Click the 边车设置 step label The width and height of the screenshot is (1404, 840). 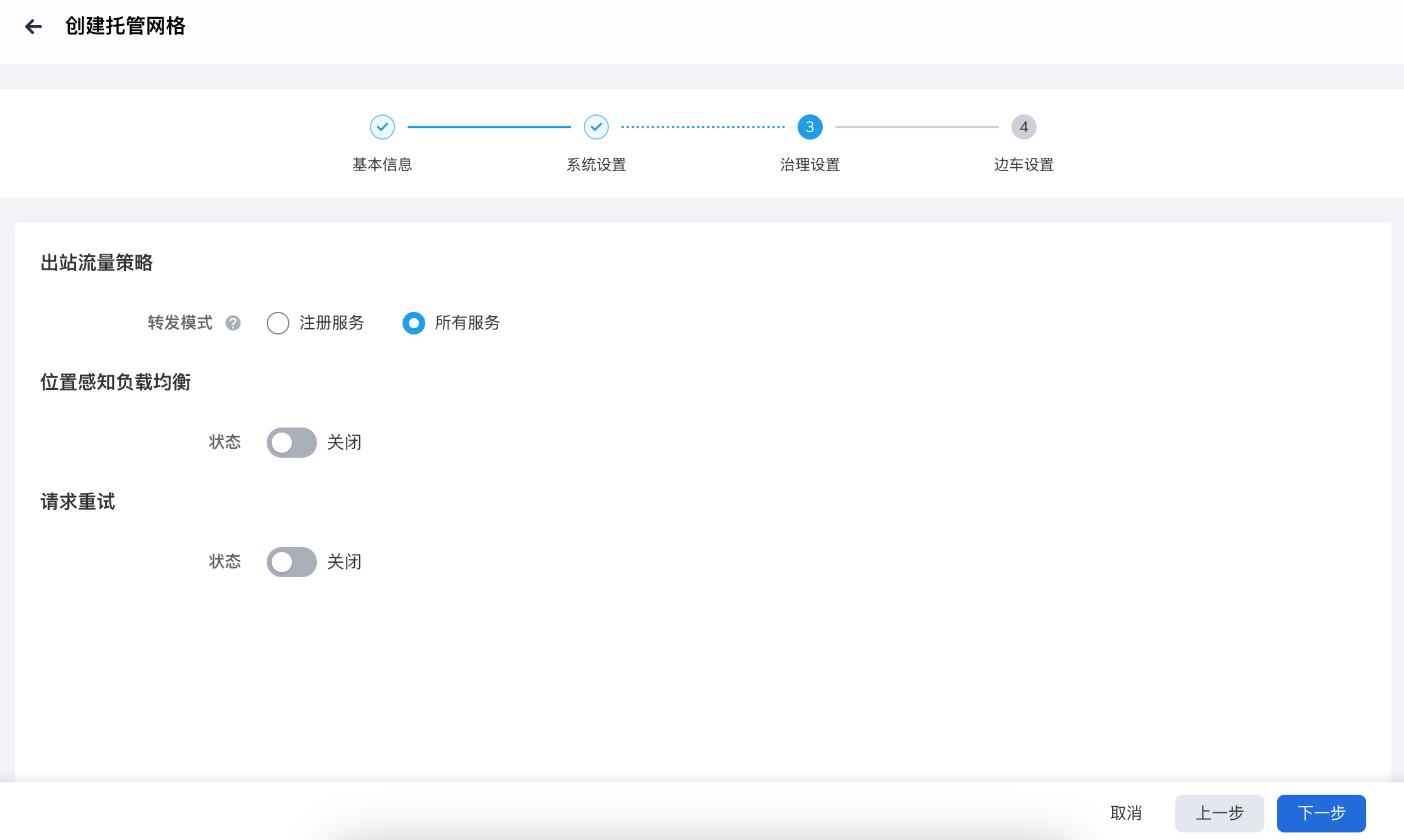click(x=1023, y=164)
